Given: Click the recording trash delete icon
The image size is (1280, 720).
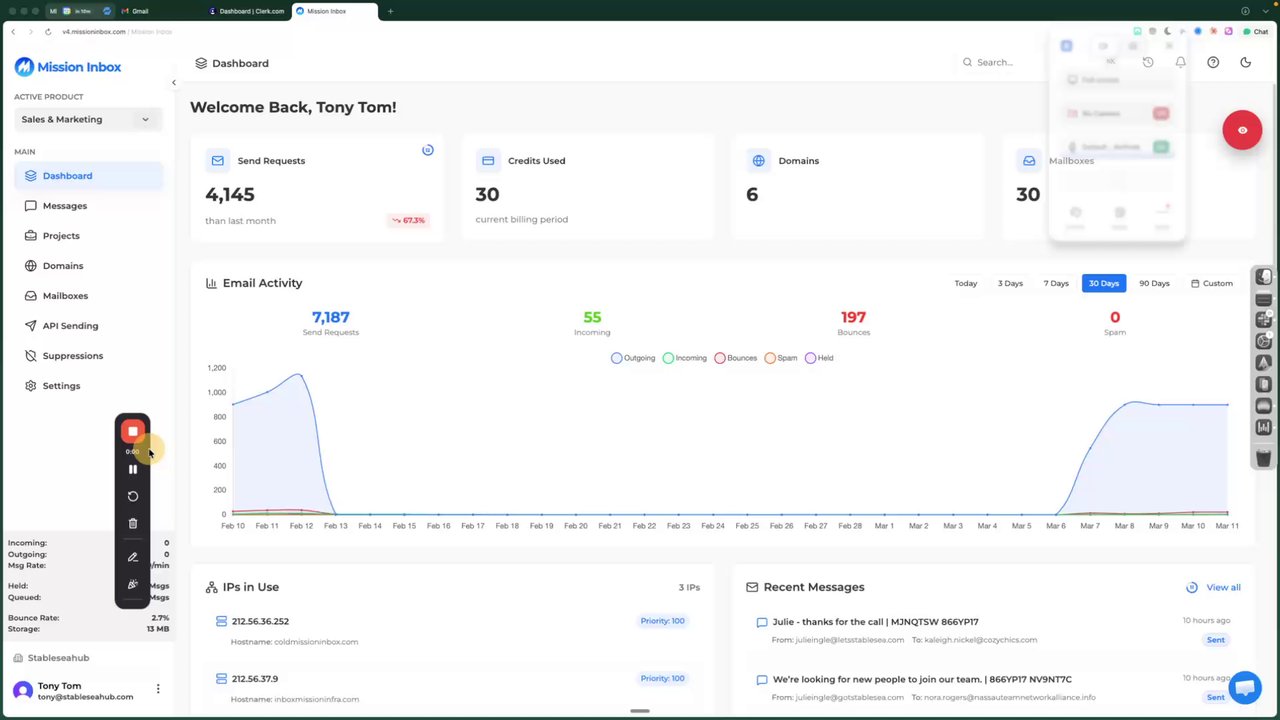Looking at the screenshot, I should click(132, 523).
